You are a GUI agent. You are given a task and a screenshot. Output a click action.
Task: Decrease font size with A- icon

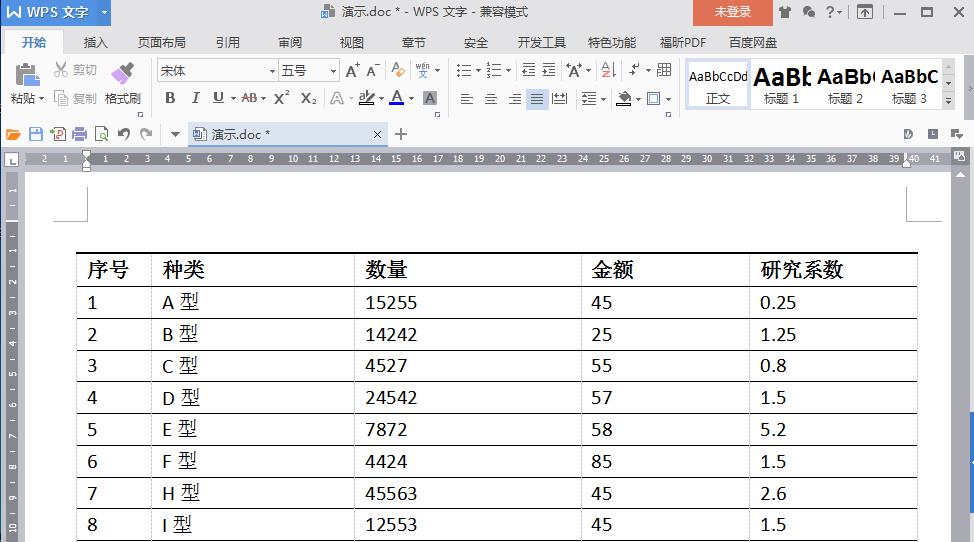pos(373,70)
